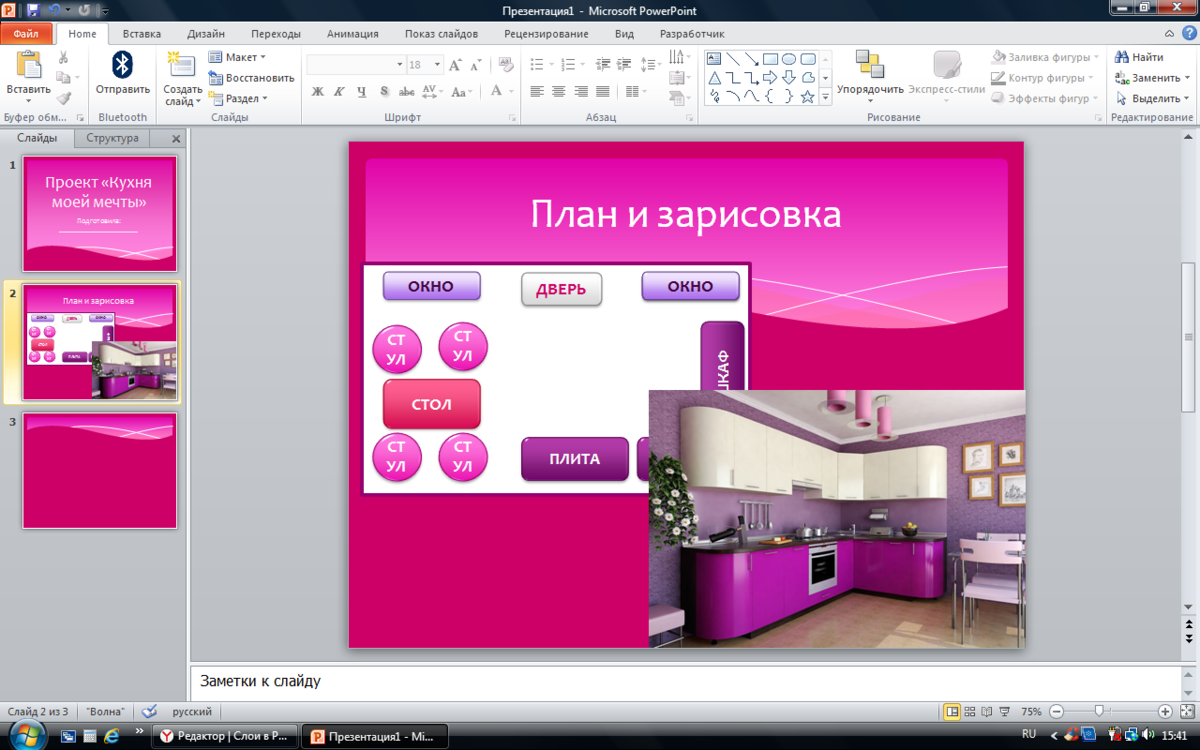1200x750 pixels.
Task: Apply strikethrough with the abc icon
Action: [x=407, y=92]
